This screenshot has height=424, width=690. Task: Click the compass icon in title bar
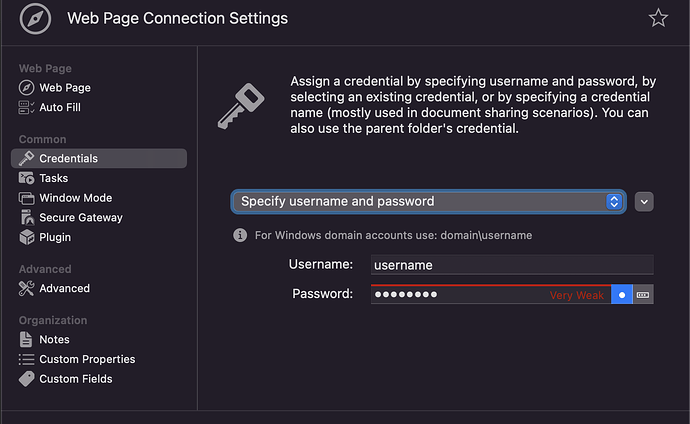tap(35, 18)
